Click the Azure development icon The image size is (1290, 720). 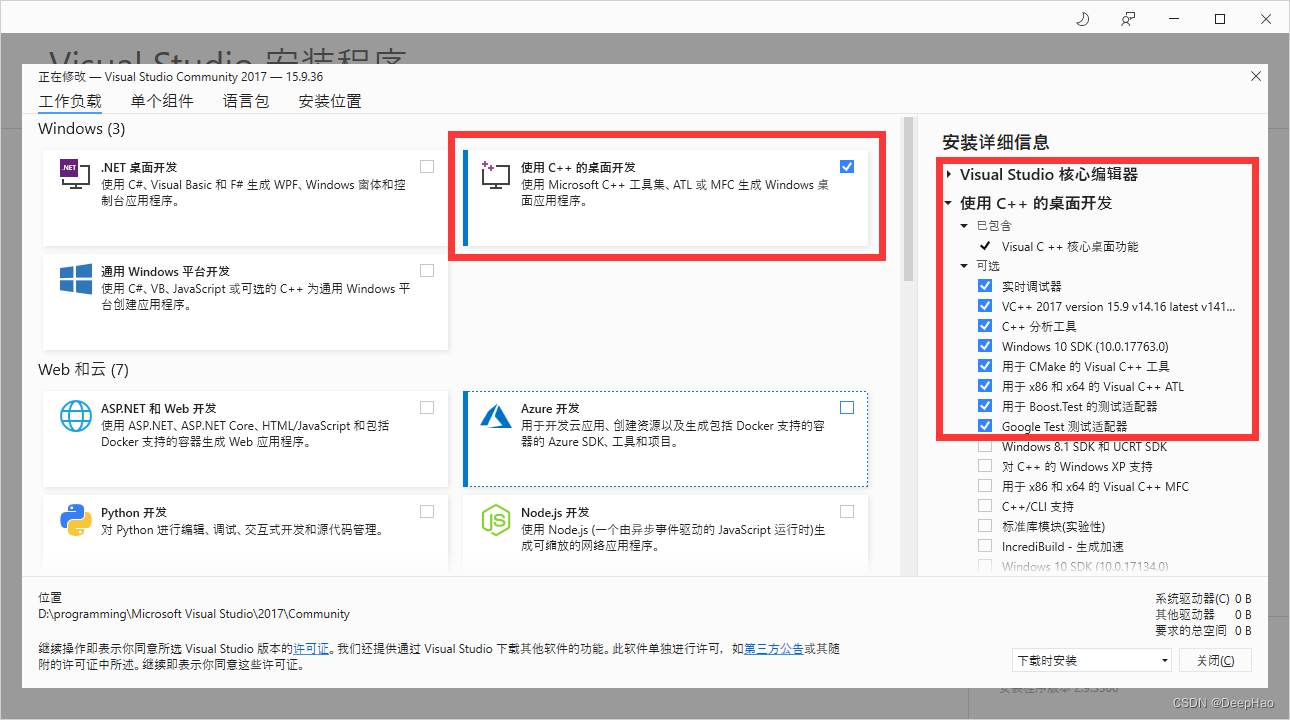(496, 416)
